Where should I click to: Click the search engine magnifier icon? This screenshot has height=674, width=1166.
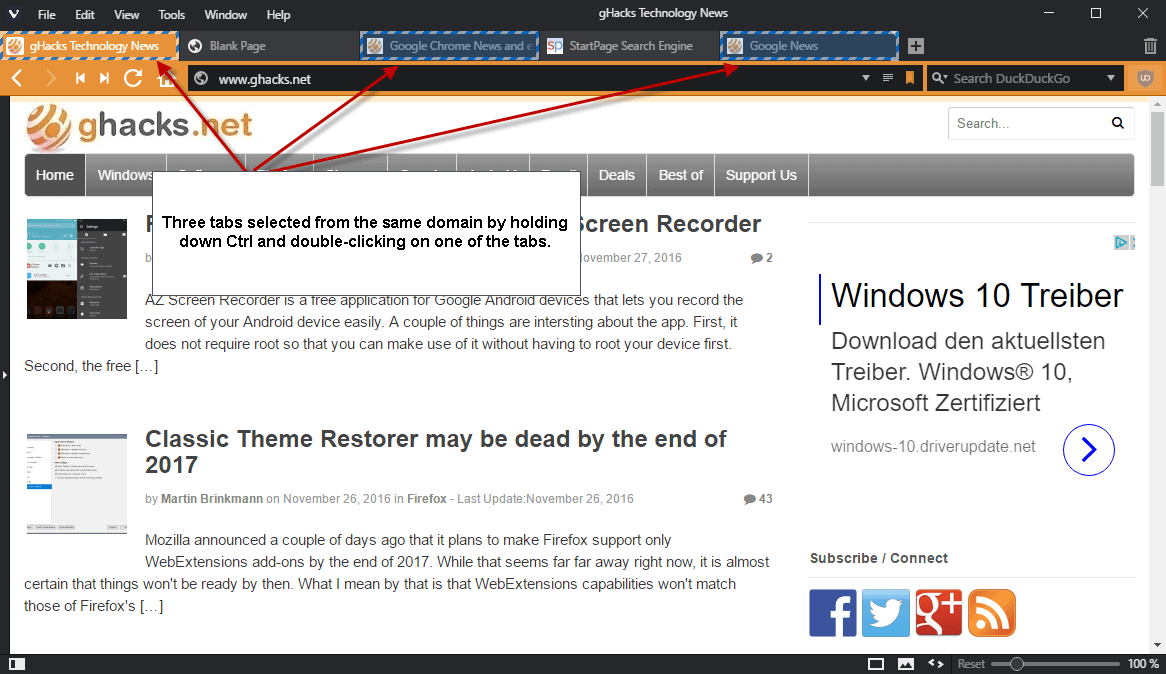point(939,78)
